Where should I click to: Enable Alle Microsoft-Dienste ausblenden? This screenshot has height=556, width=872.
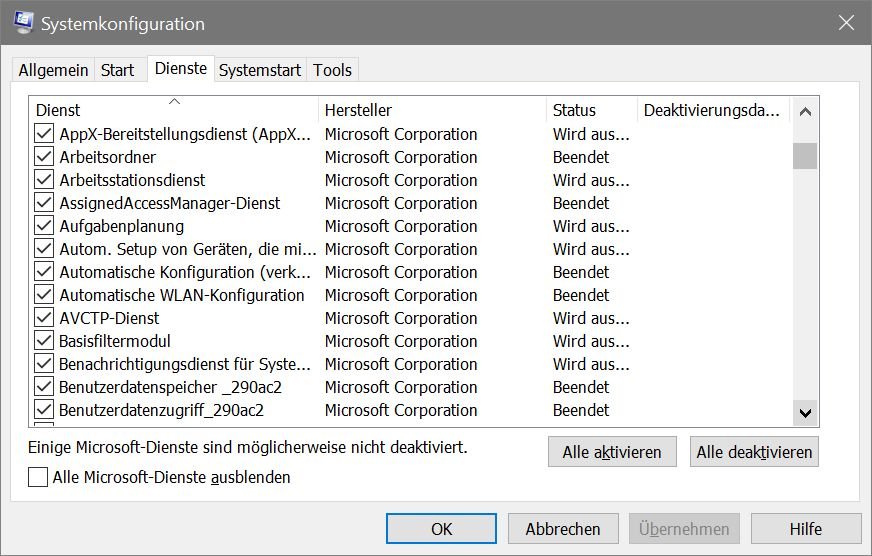pyautogui.click(x=38, y=477)
